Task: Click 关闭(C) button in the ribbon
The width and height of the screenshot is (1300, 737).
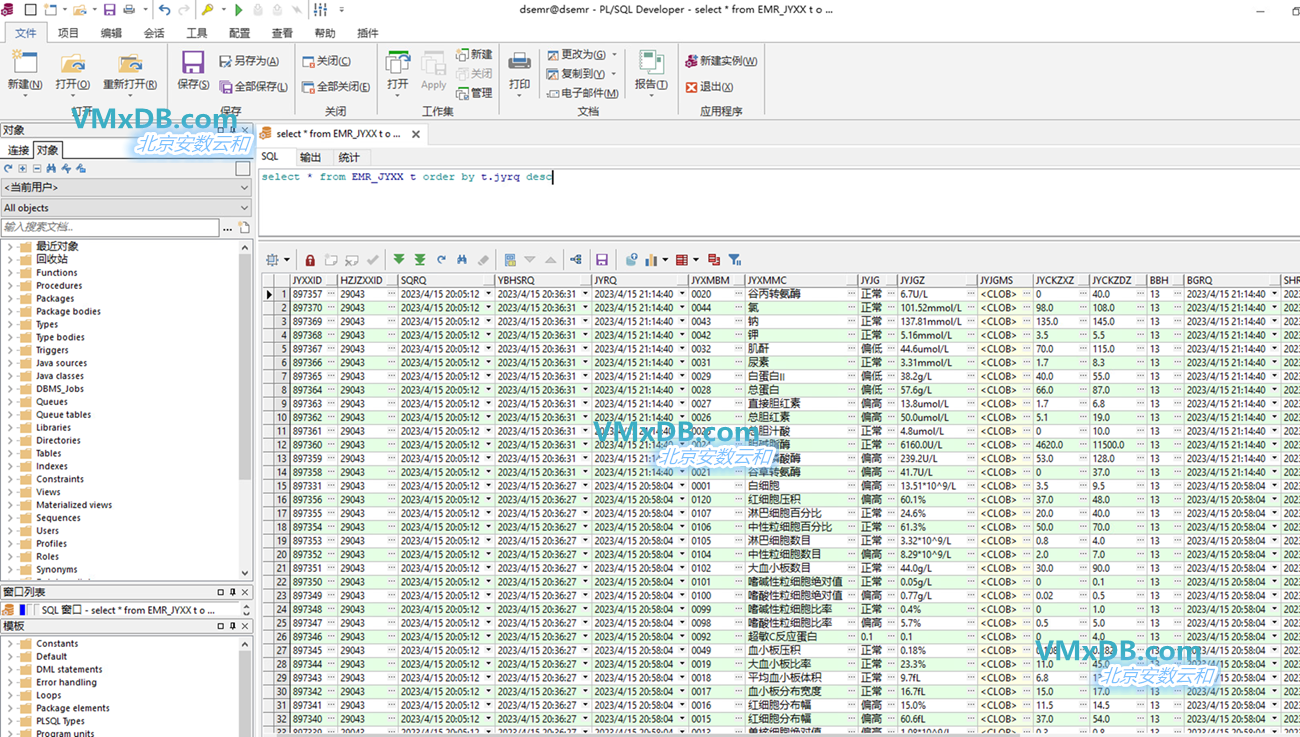Action: point(325,61)
